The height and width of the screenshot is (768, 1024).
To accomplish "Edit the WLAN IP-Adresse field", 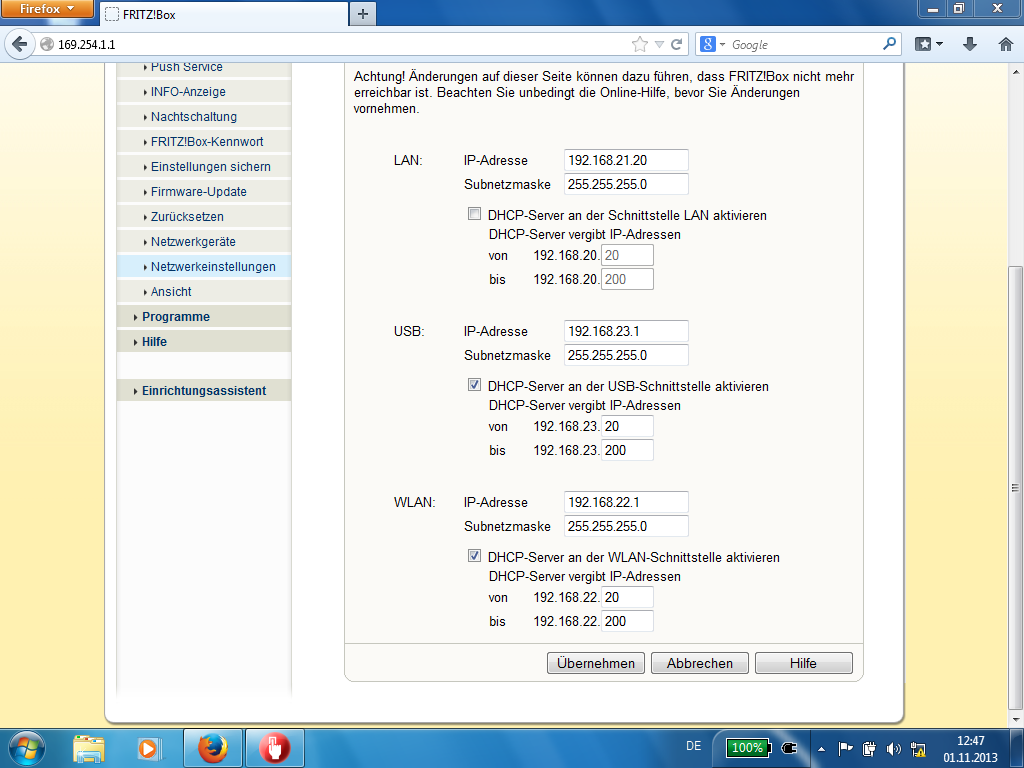I will [x=626, y=502].
